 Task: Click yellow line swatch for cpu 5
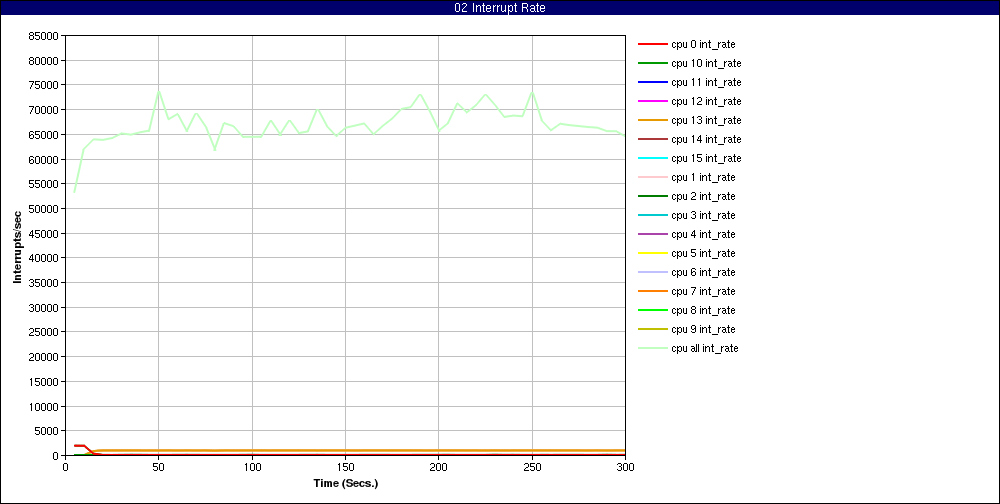click(652, 253)
